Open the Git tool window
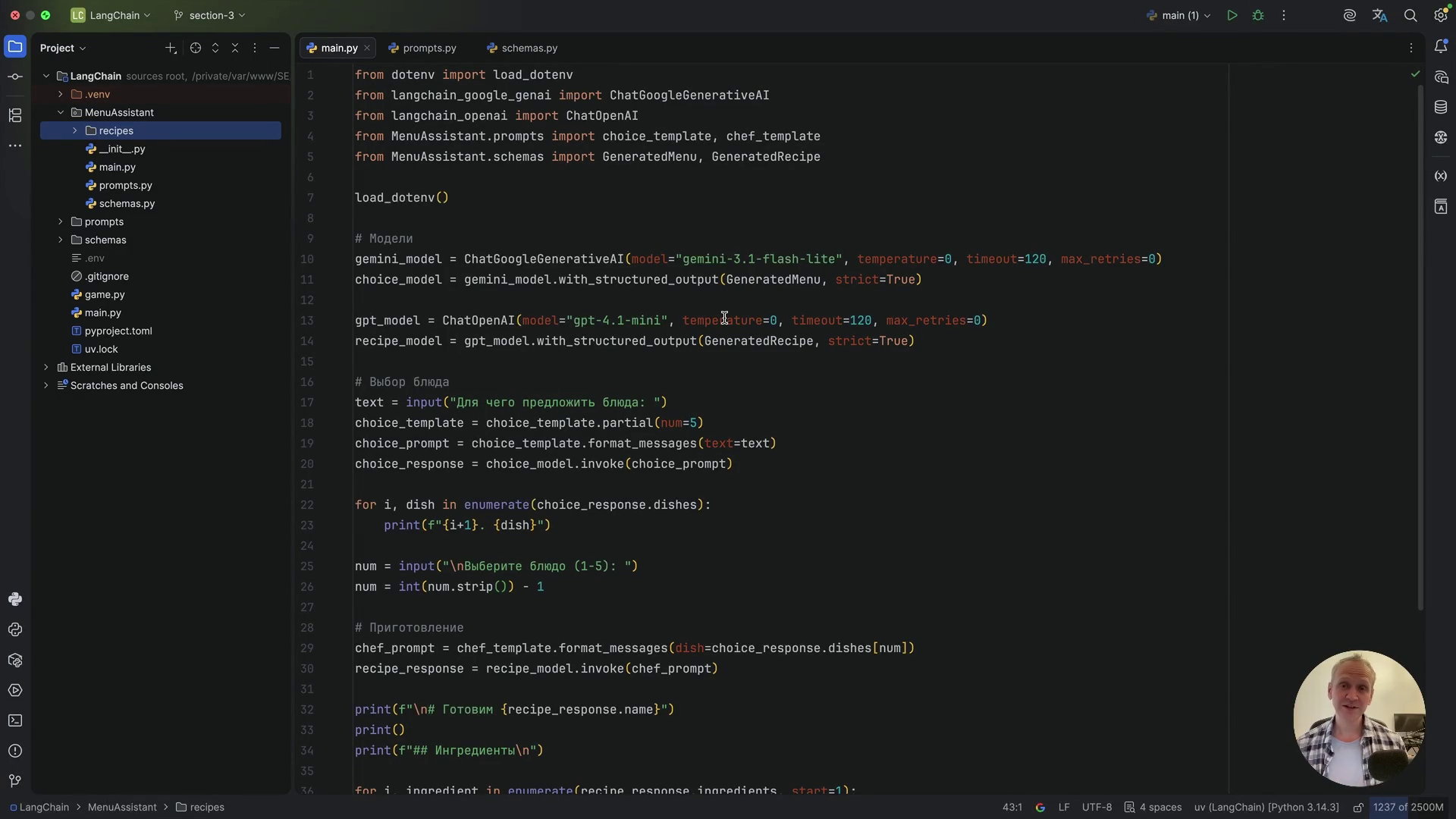This screenshot has width=1456, height=819. (15, 781)
